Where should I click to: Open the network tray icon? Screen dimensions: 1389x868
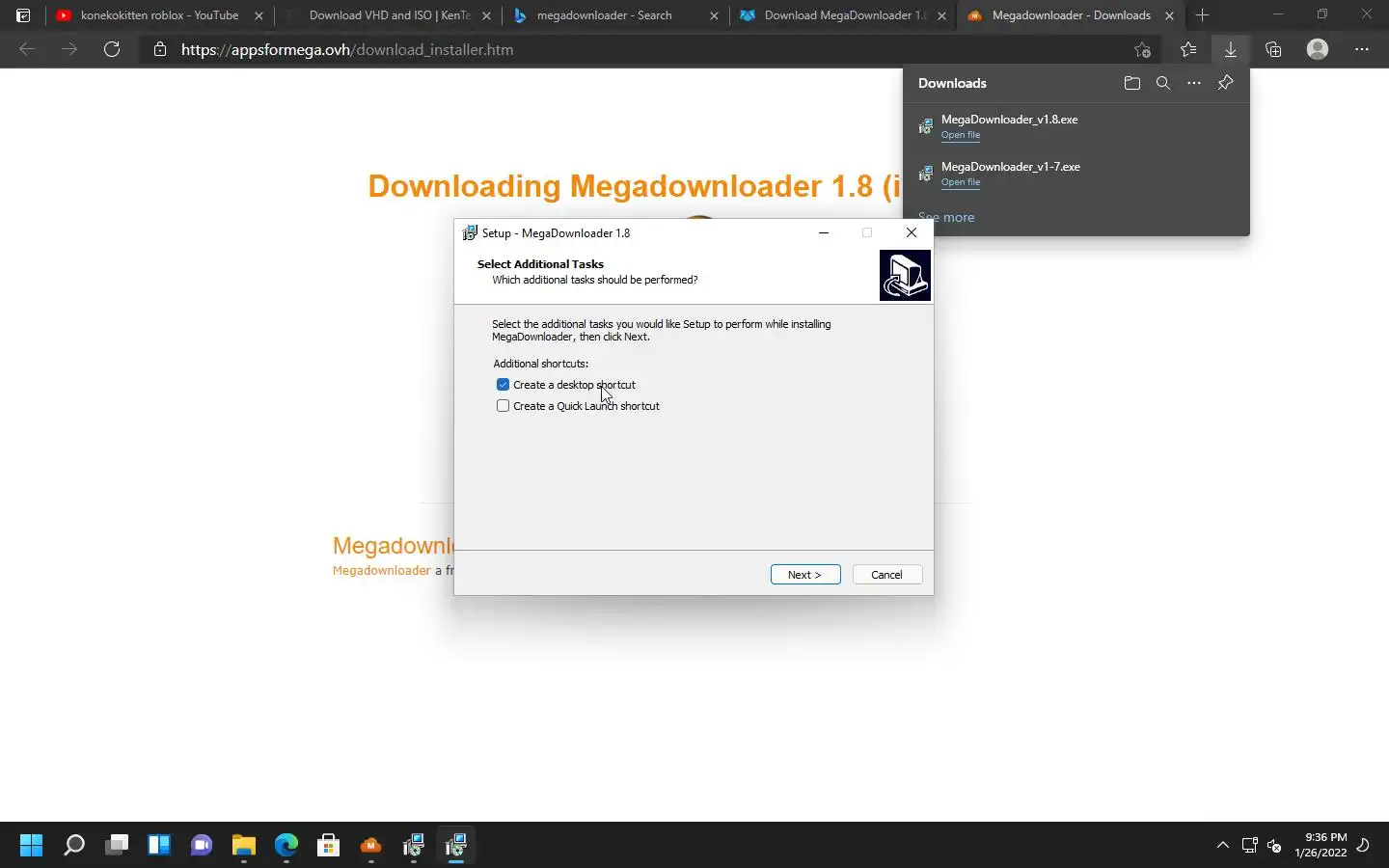1250,846
